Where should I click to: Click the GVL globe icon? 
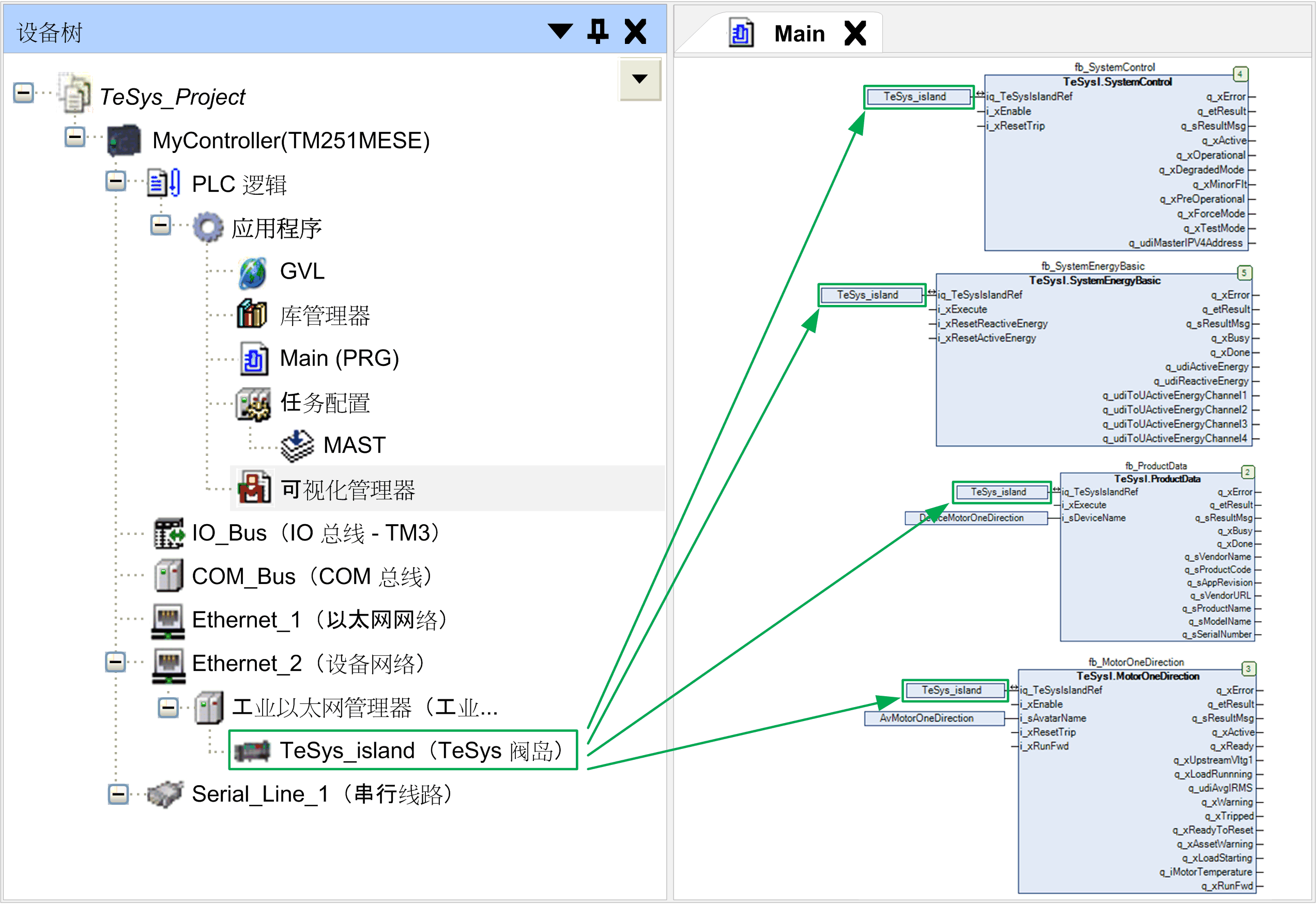click(x=252, y=272)
